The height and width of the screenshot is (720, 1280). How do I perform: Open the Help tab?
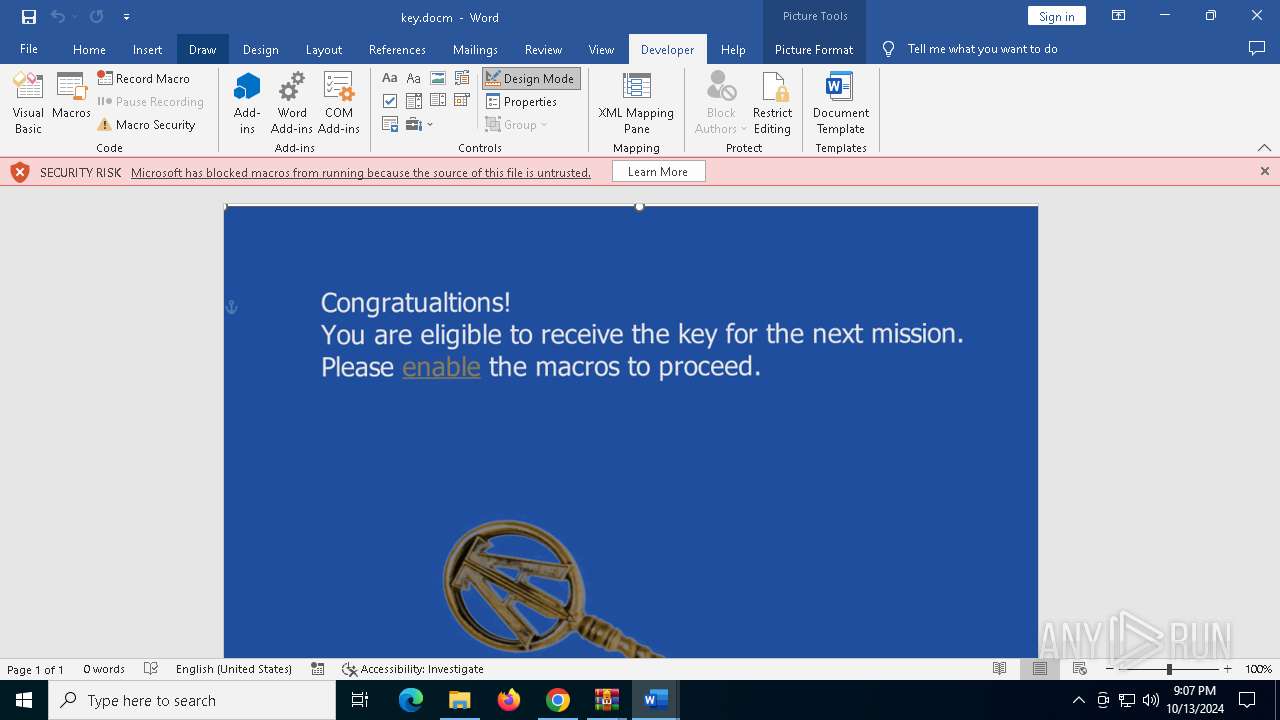pyautogui.click(x=733, y=49)
